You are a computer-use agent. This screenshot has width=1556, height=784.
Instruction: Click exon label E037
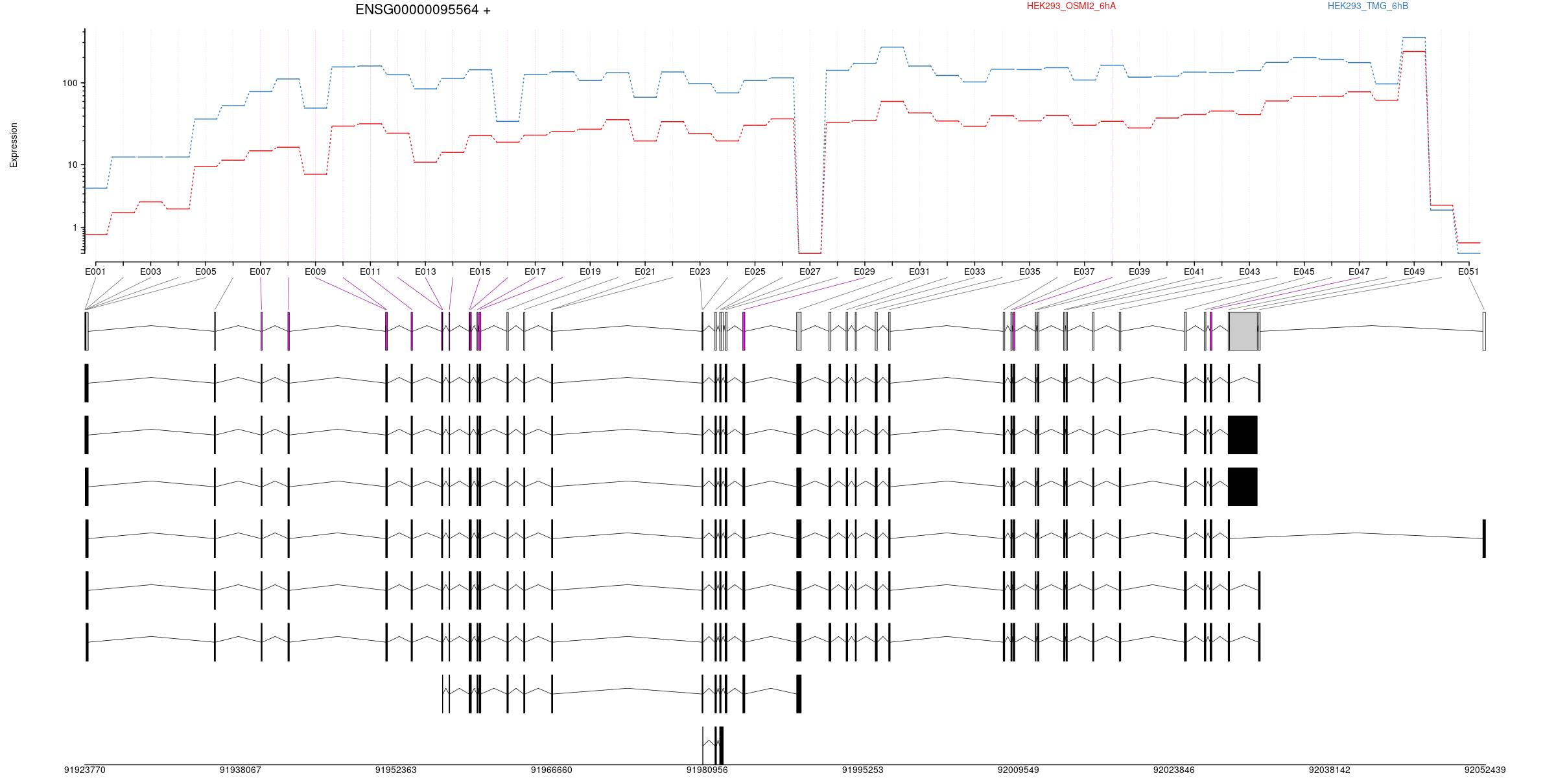coord(1084,271)
